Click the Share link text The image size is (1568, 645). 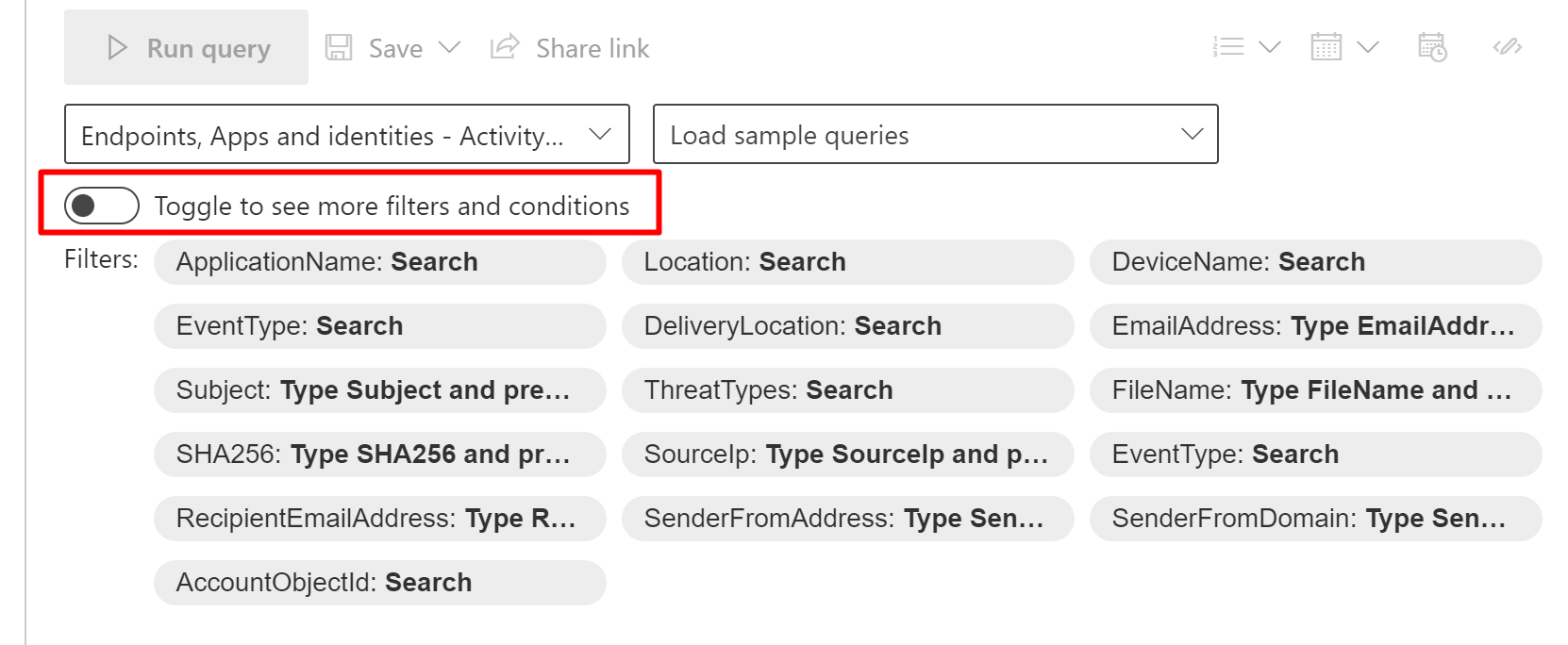click(x=592, y=48)
